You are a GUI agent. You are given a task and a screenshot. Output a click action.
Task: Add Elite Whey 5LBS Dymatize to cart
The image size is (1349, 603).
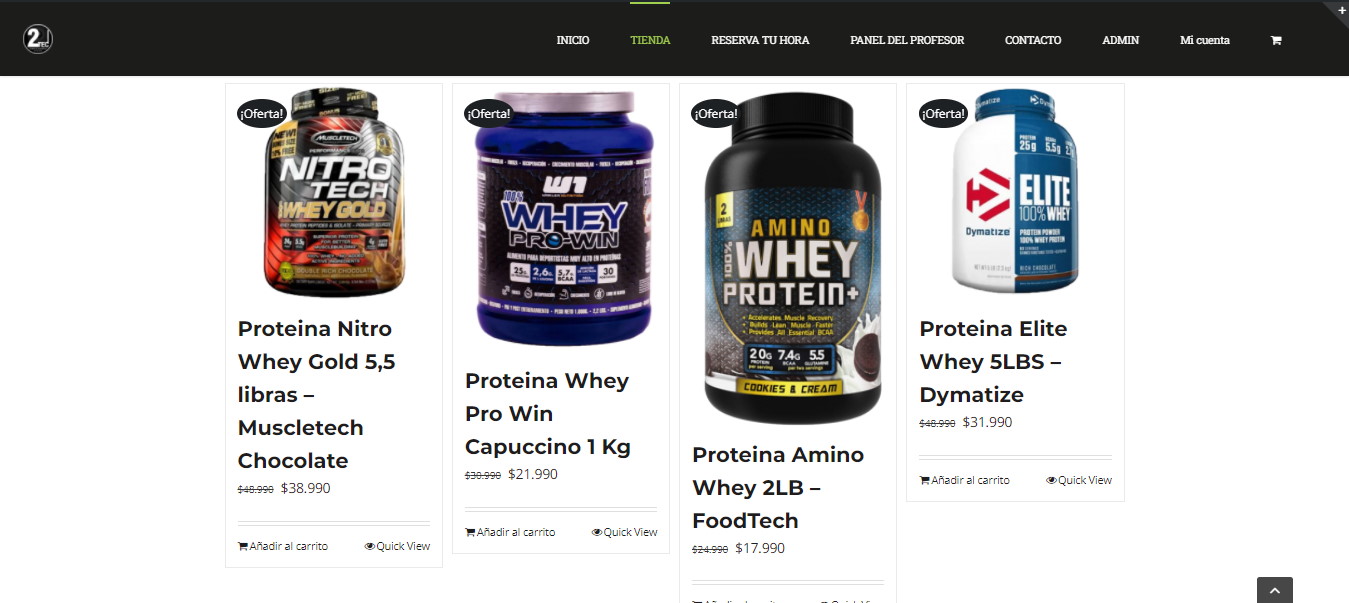click(x=964, y=480)
